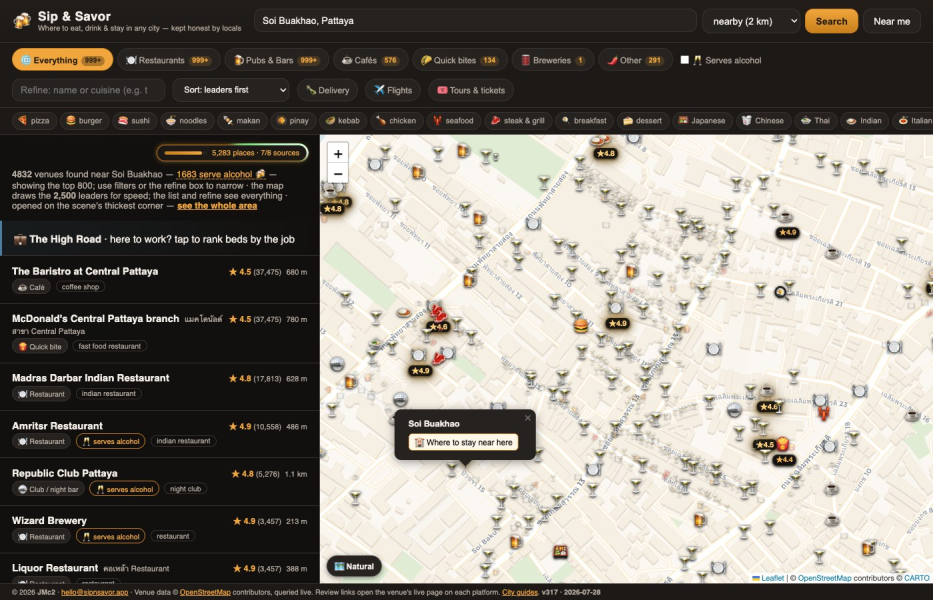
Task: Open the OpenStreetMap footer link
Action: tap(205, 592)
